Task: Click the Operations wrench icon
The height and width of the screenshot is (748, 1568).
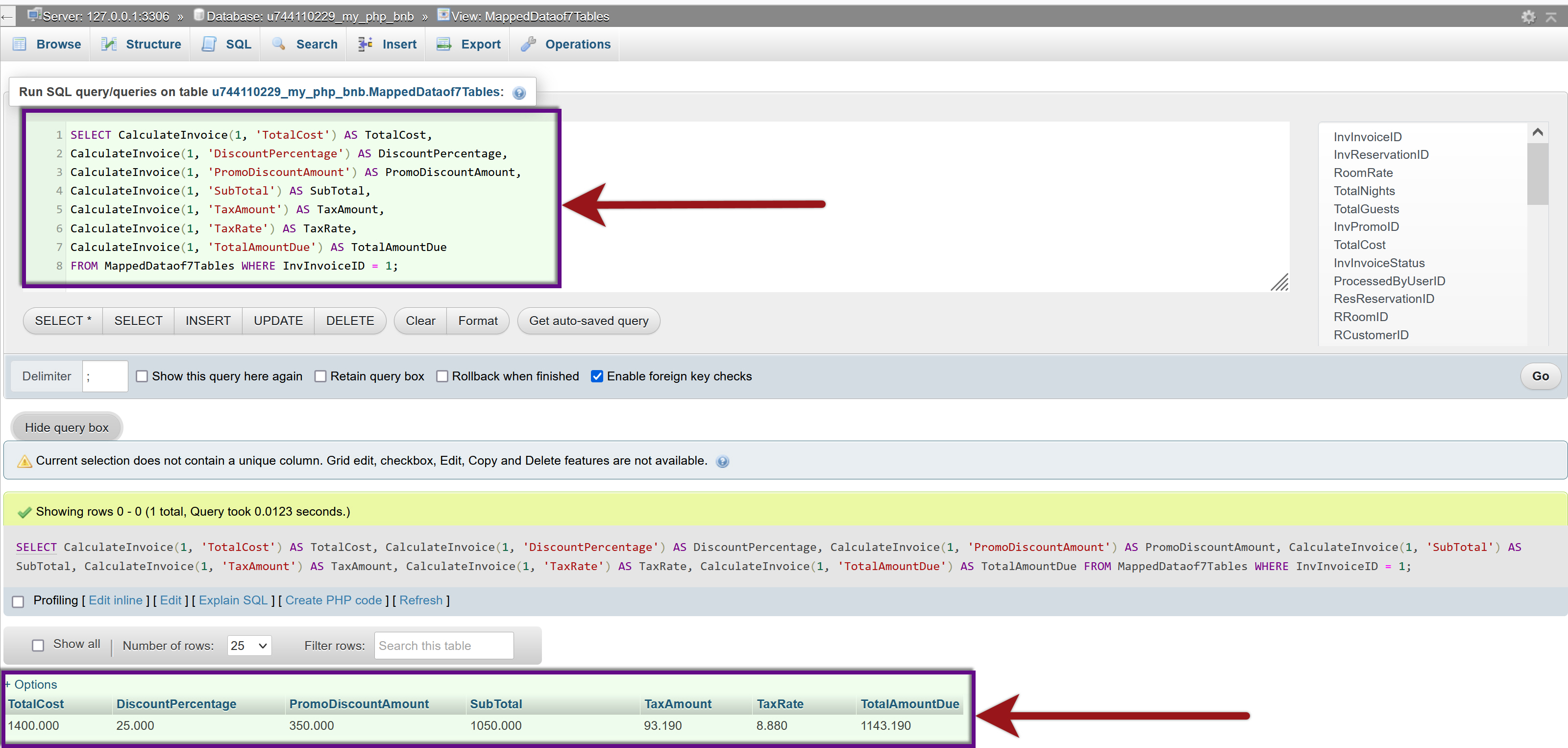Action: point(528,44)
